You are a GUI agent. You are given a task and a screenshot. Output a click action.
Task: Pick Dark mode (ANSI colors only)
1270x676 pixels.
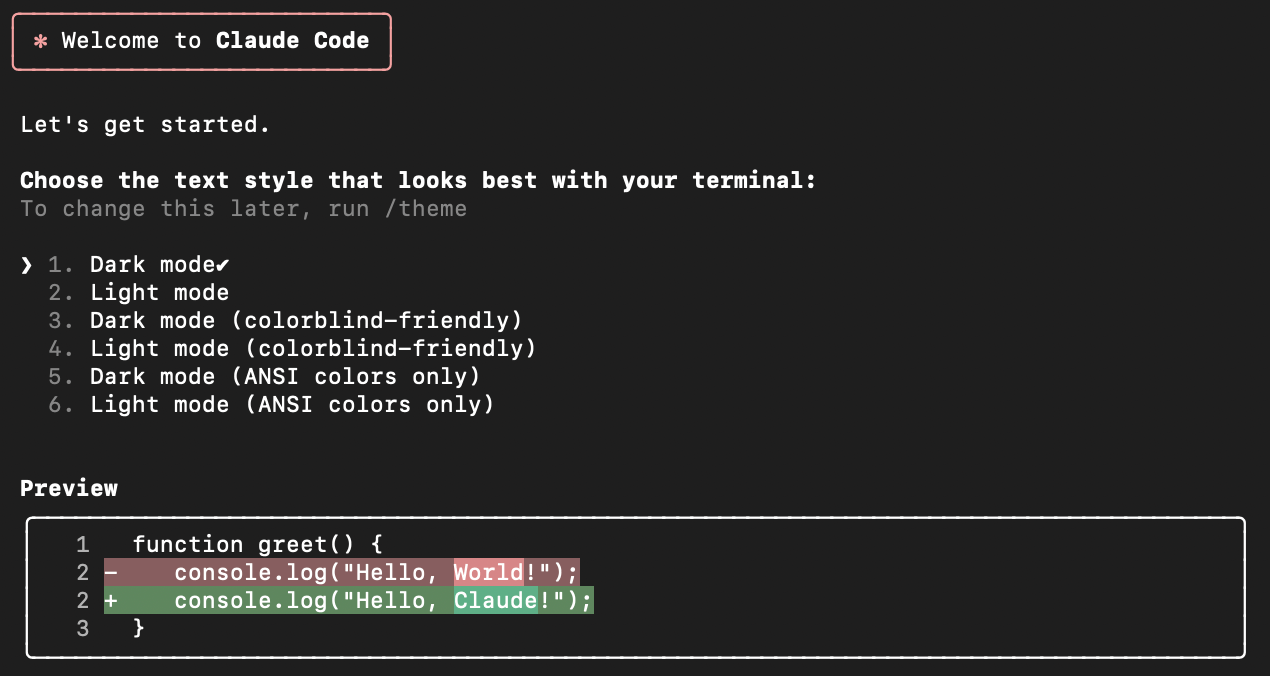285,377
